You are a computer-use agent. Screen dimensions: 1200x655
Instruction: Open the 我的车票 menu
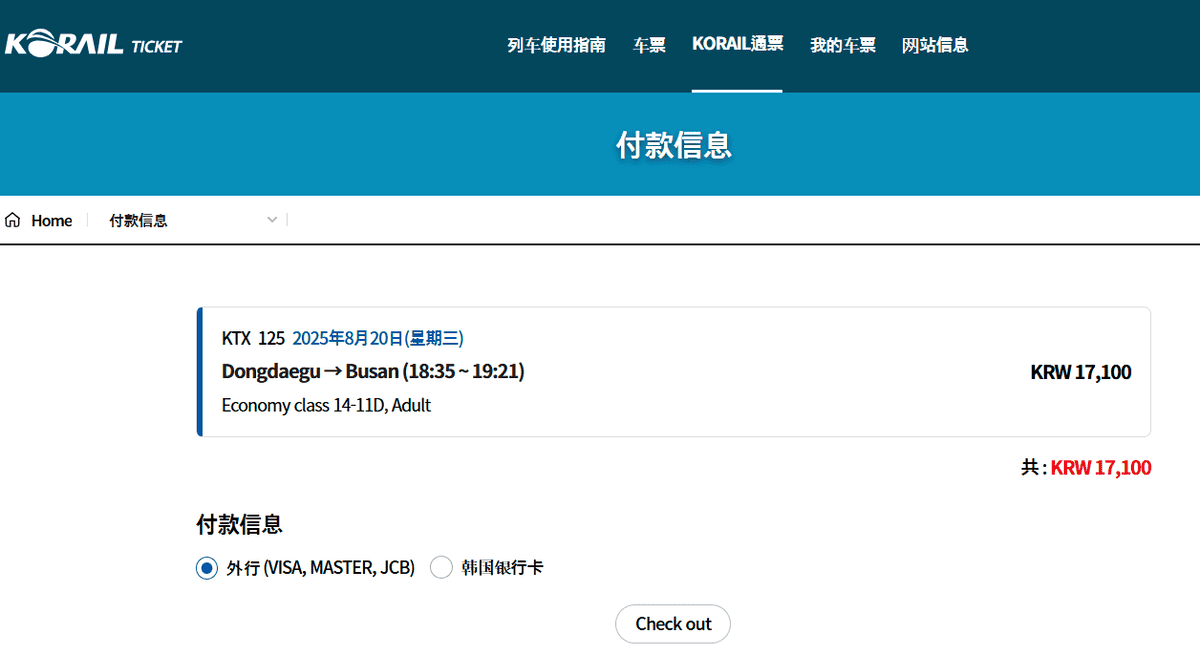coord(842,45)
